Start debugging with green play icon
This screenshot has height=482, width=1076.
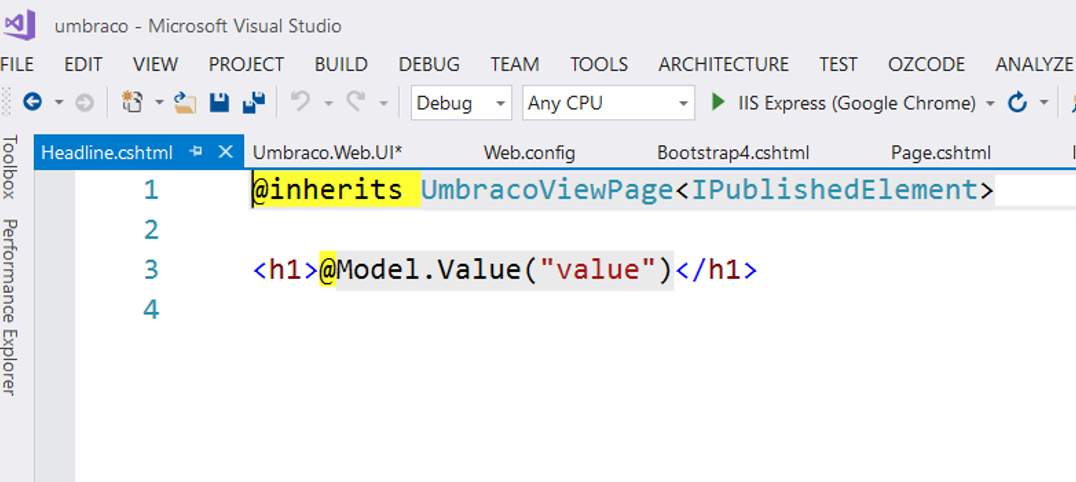pyautogui.click(x=718, y=103)
